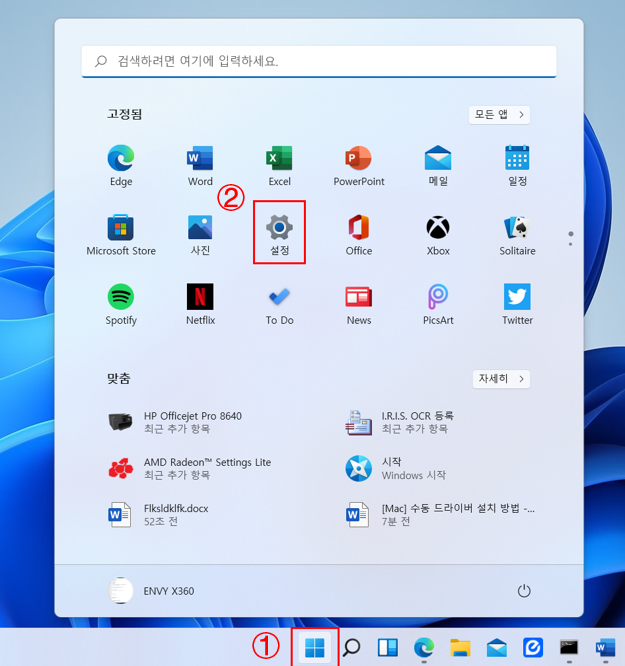Open 시작 Windows 시작 item
Screen dimensions: 625x666
tap(395, 468)
